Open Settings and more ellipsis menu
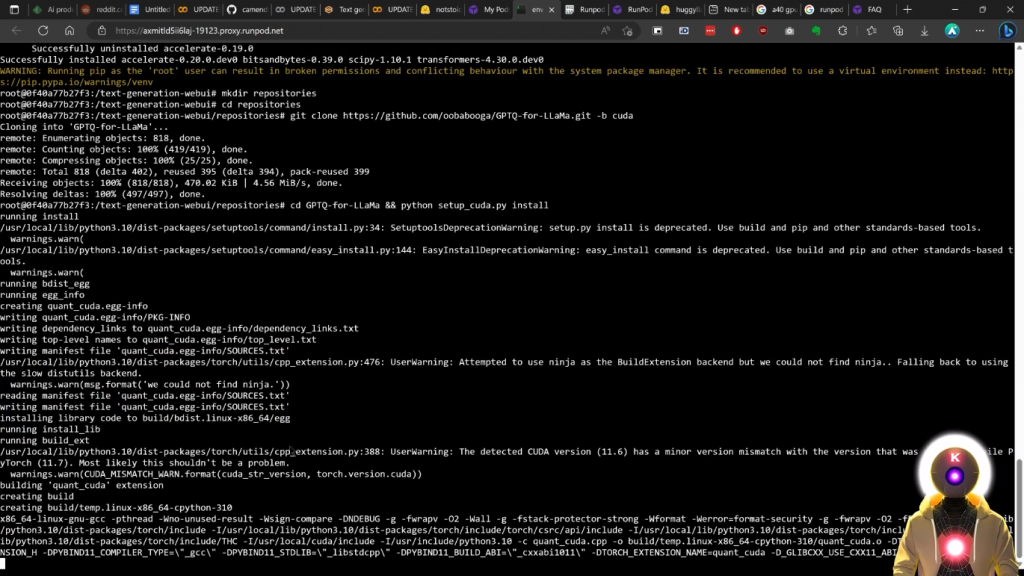The image size is (1024, 576). point(980,31)
